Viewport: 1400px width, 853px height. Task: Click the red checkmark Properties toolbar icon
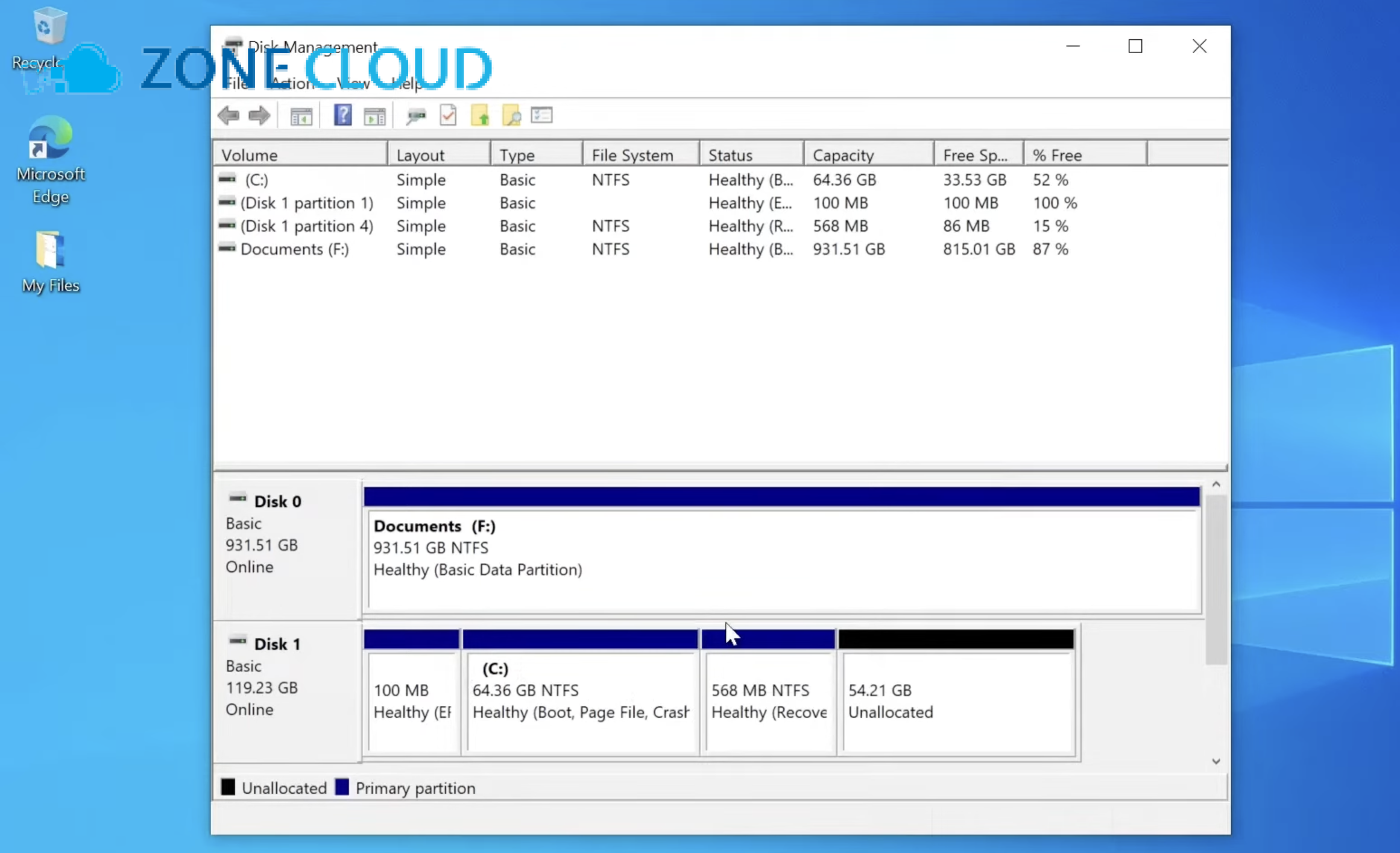click(448, 115)
